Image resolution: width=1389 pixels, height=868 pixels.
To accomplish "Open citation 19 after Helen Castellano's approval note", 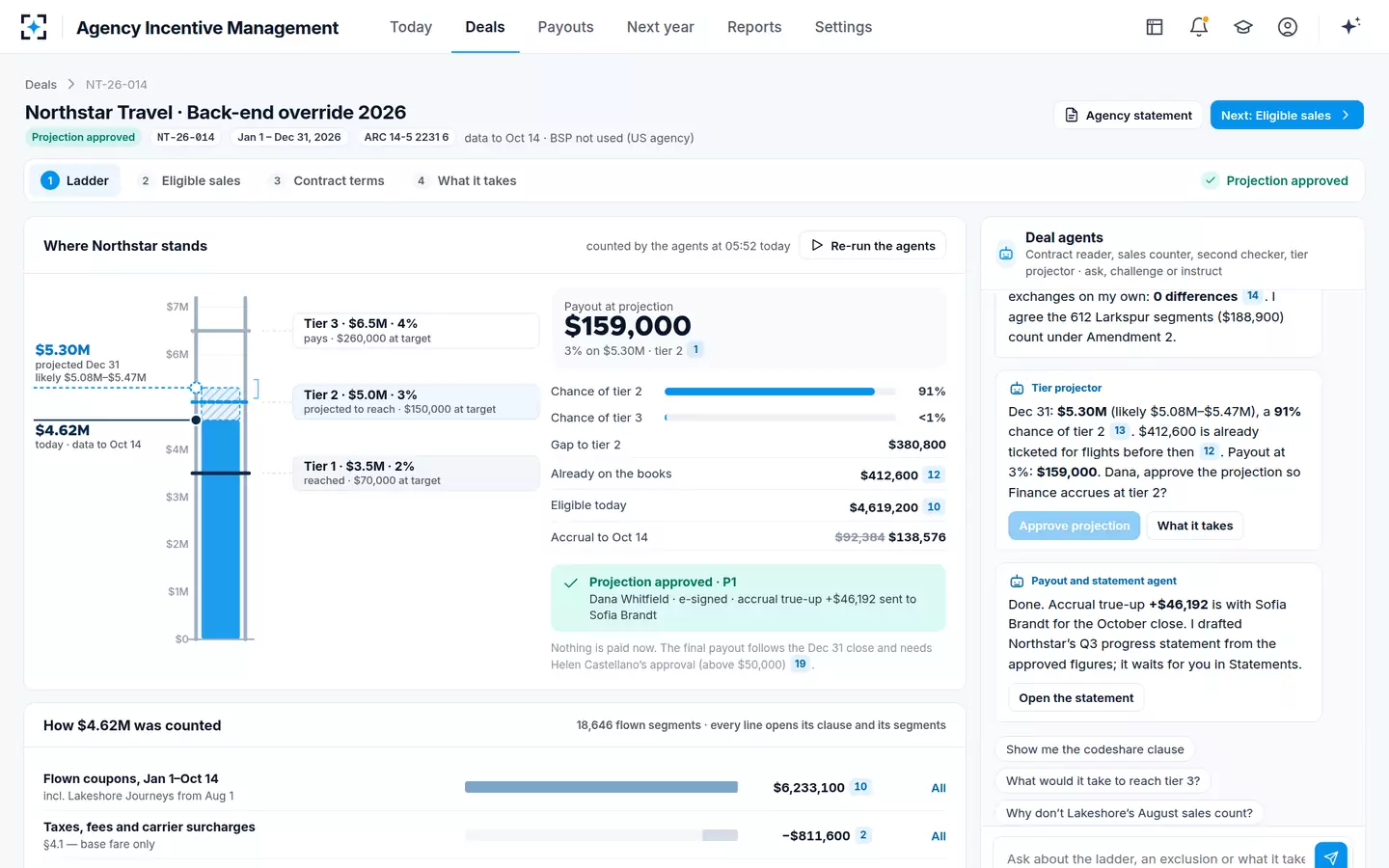I will point(800,664).
